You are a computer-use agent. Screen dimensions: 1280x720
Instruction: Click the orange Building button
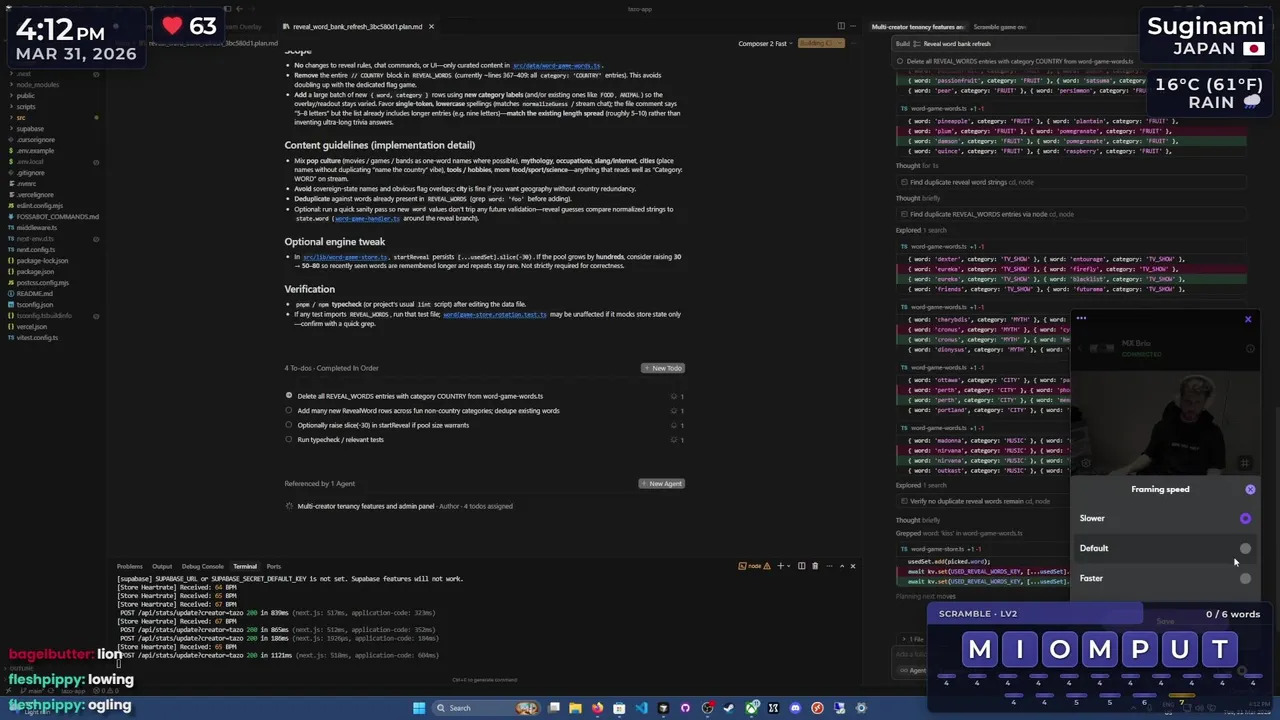[820, 43]
